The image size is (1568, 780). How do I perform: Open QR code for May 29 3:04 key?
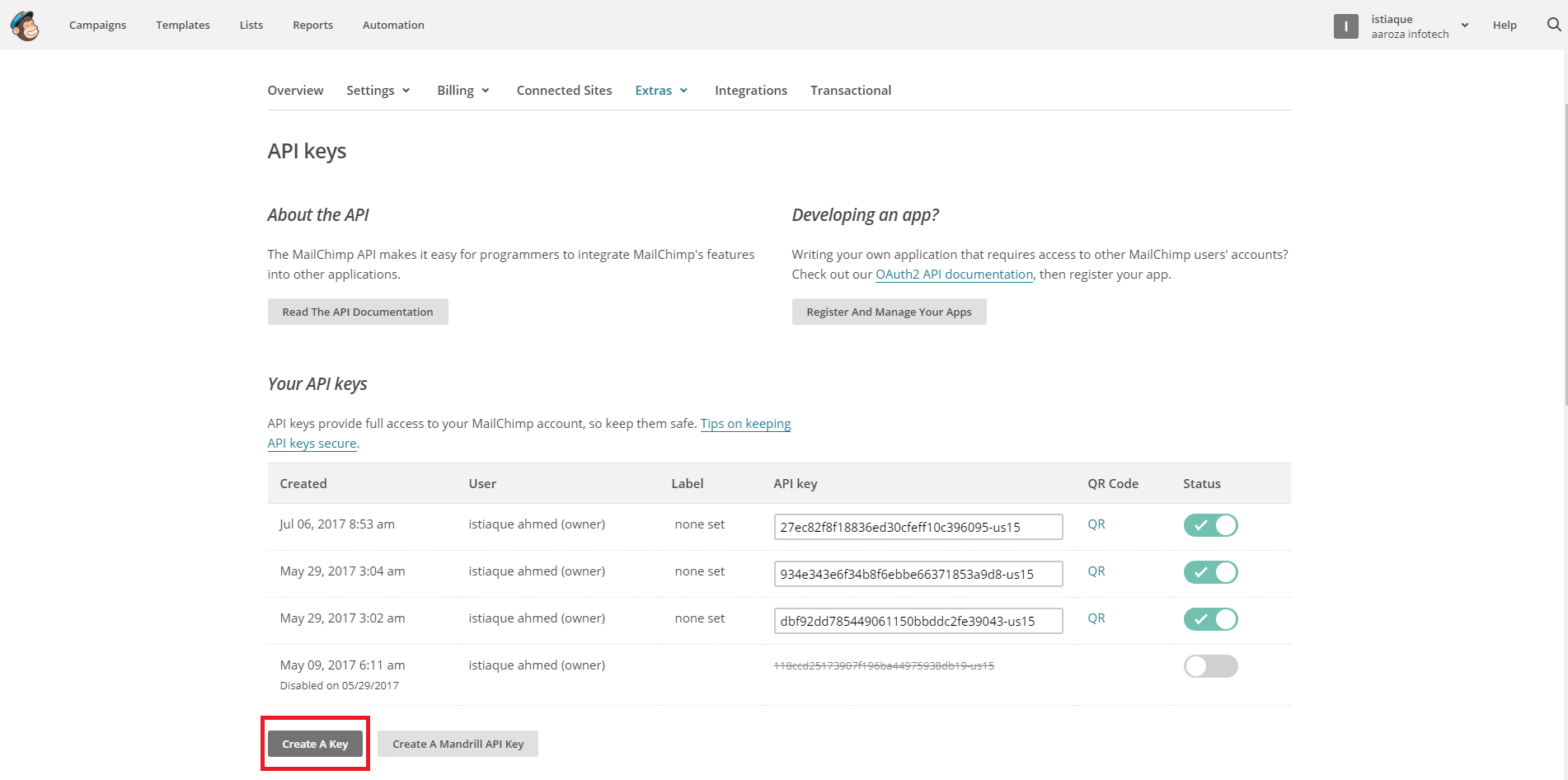click(1096, 571)
